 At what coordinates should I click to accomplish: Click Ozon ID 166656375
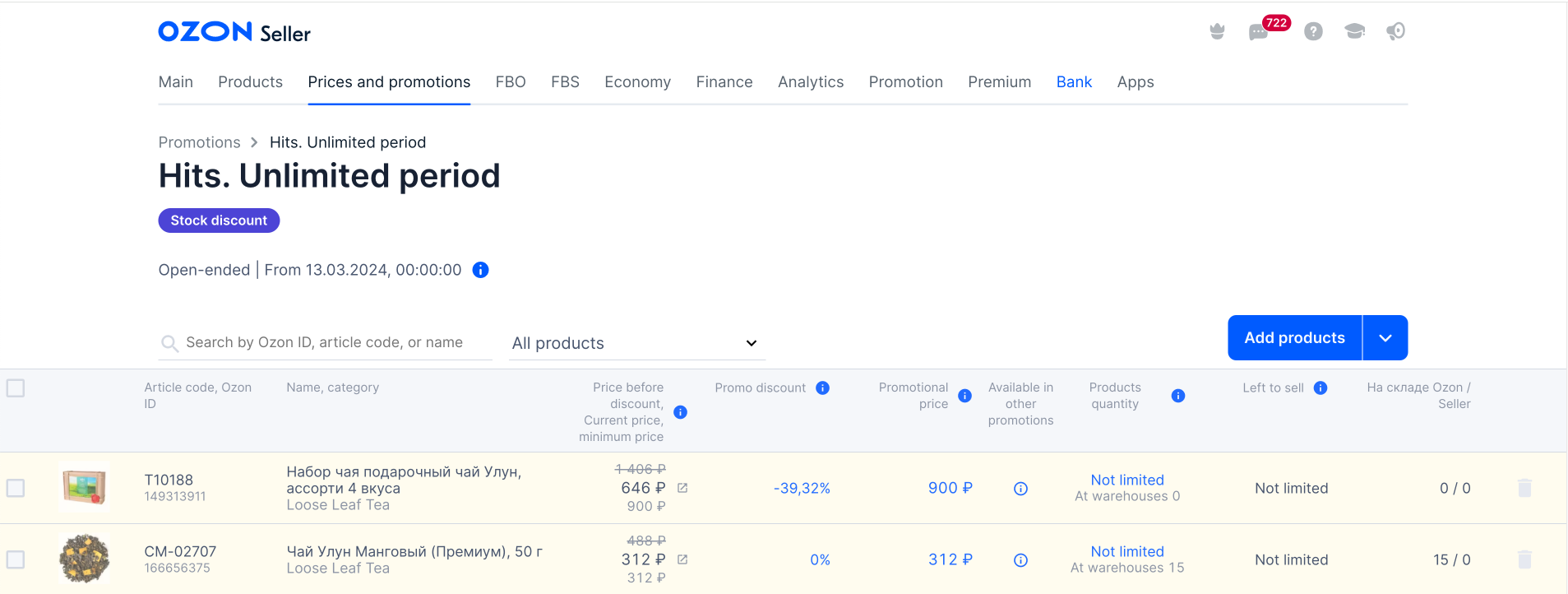click(177, 568)
